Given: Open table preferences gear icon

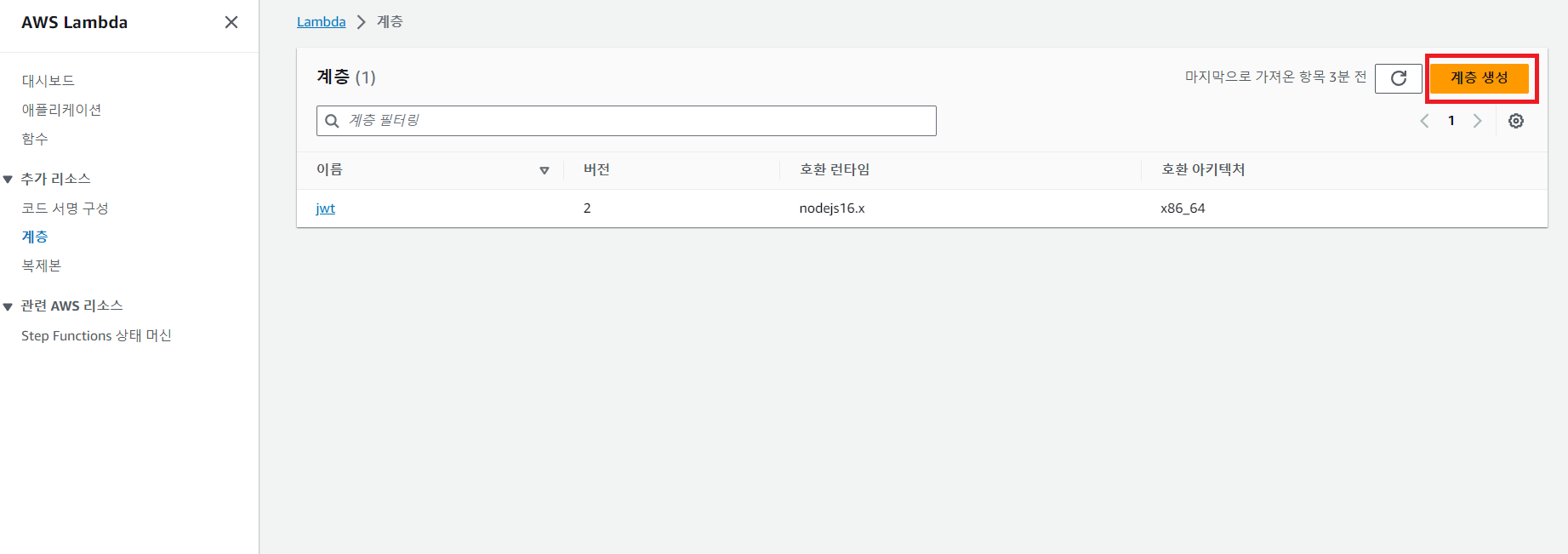Looking at the screenshot, I should point(1516,121).
